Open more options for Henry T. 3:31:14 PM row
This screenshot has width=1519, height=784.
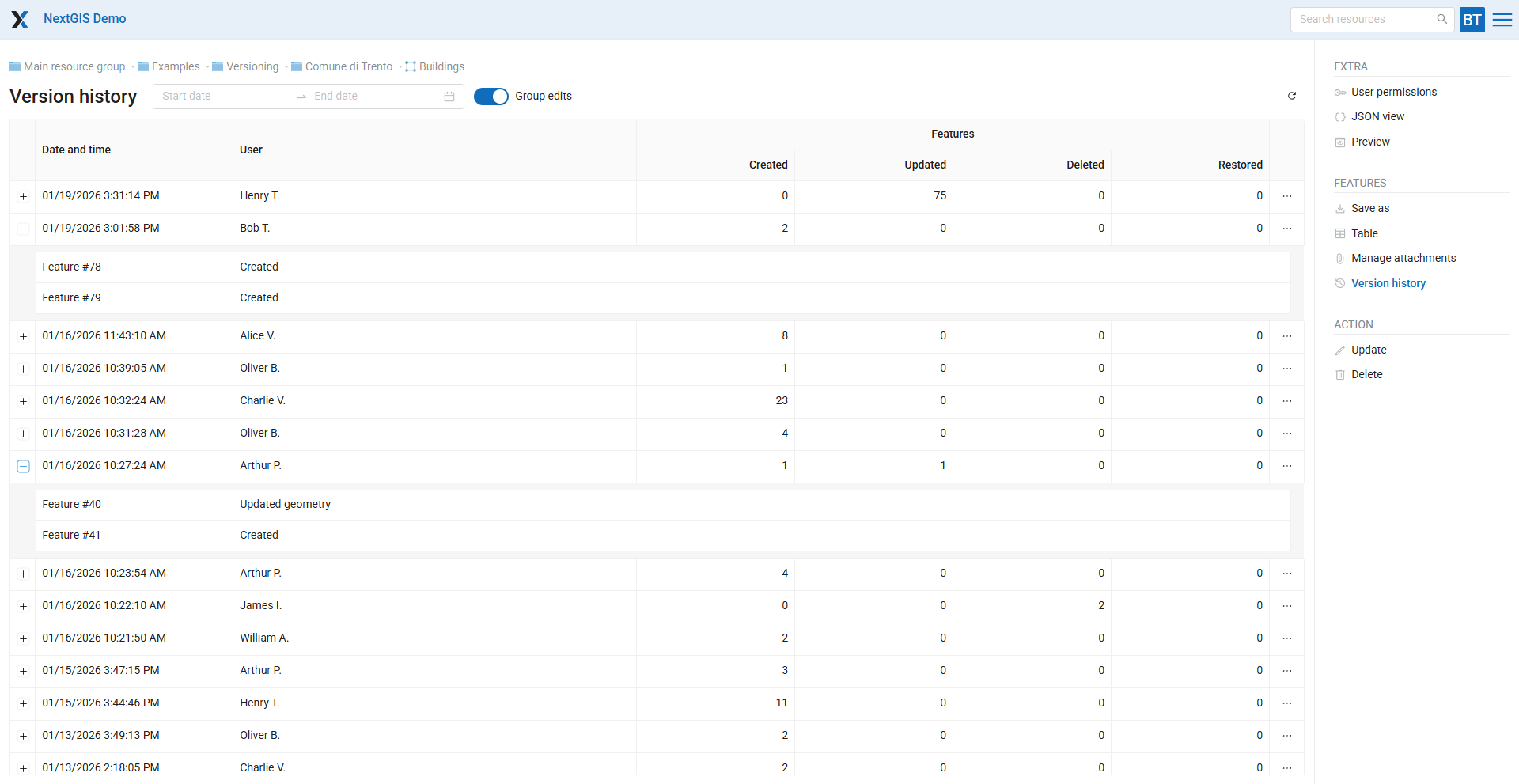click(1286, 196)
